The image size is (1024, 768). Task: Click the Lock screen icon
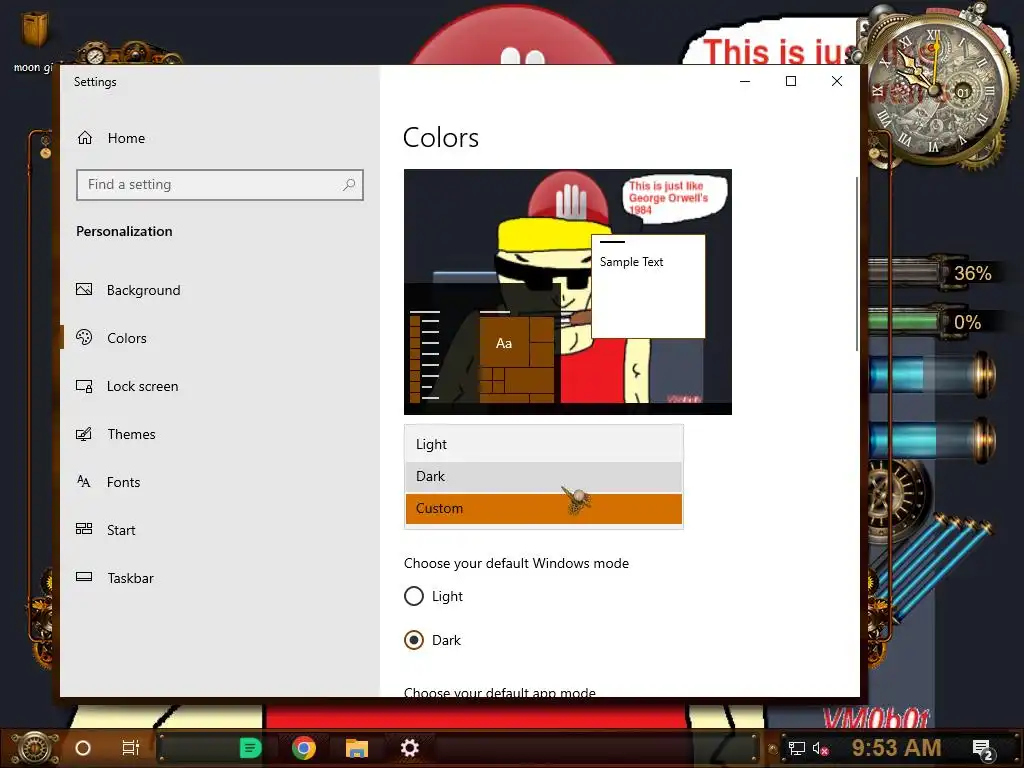click(x=84, y=386)
